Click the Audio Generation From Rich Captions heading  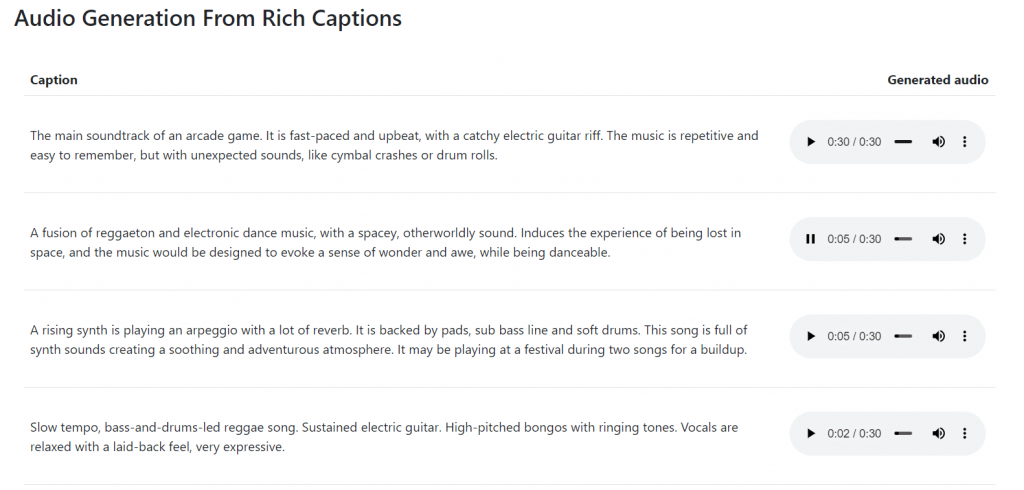coord(208,18)
